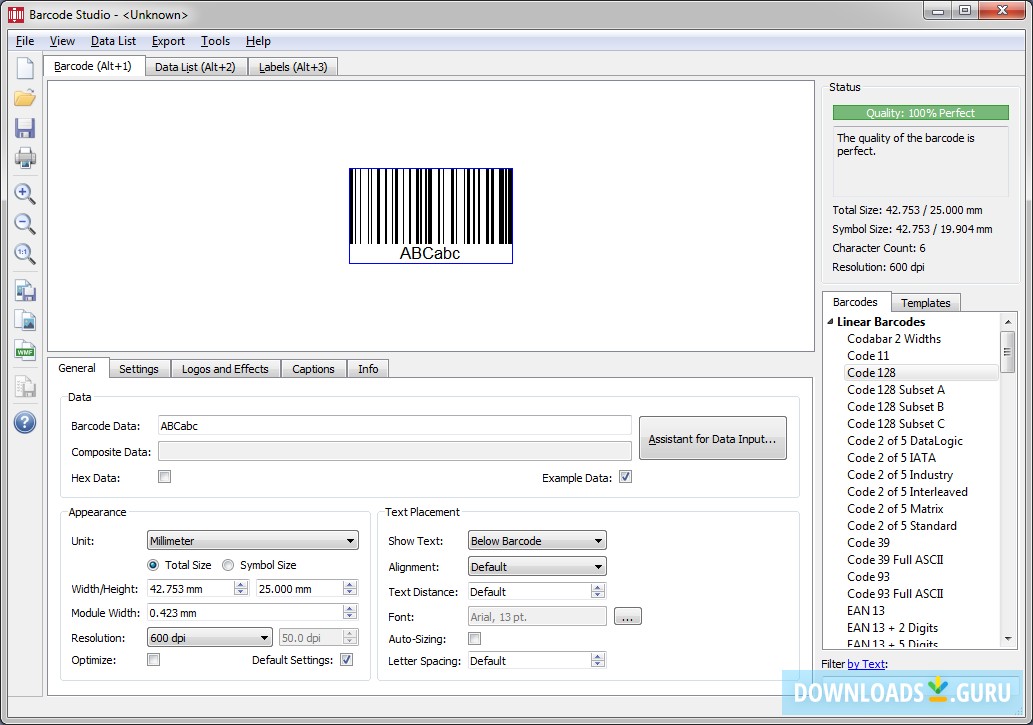Select the EAN 13 barcode type
Screen dimensions: 1033x725
point(865,610)
